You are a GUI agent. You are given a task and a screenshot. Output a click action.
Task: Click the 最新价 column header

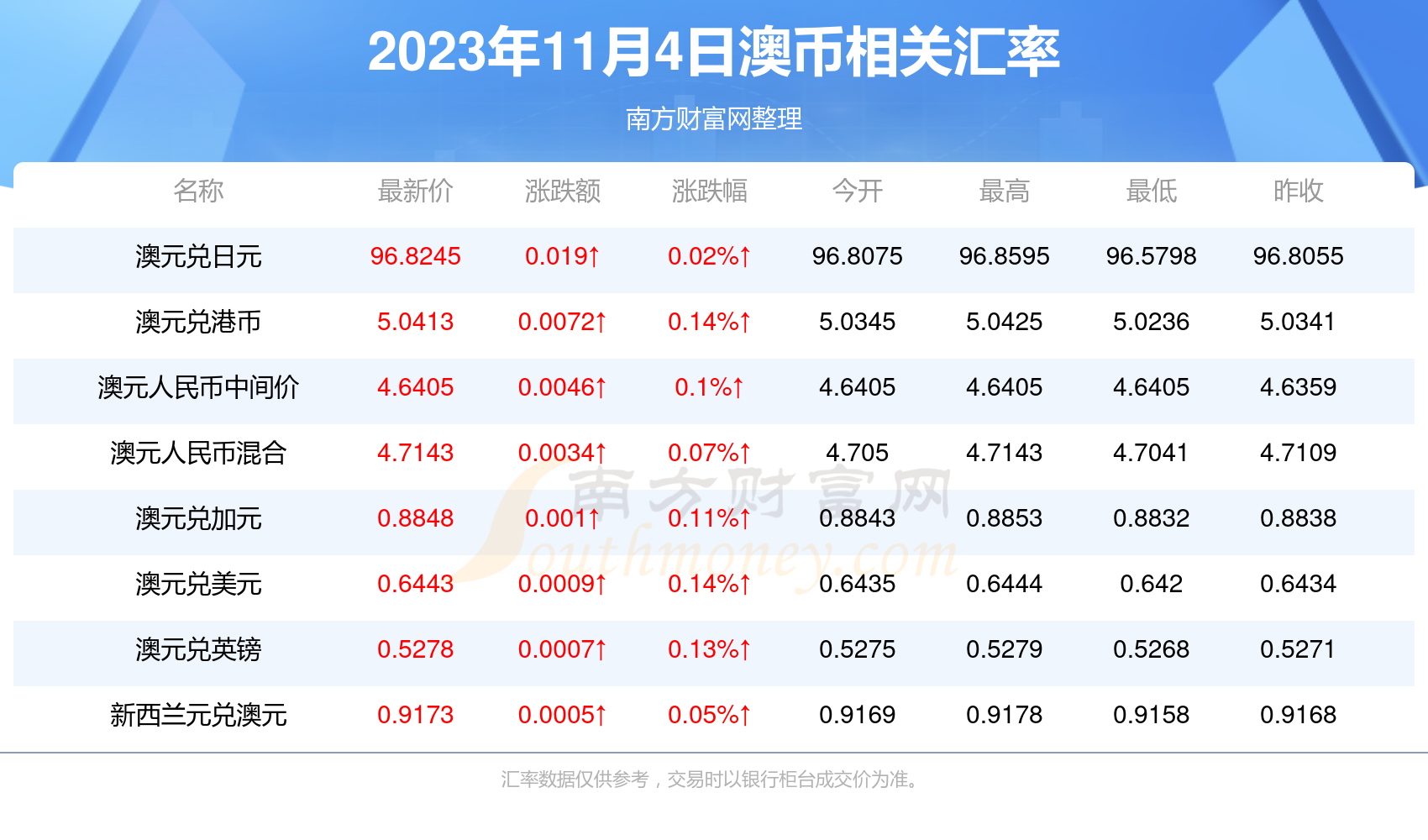click(415, 191)
